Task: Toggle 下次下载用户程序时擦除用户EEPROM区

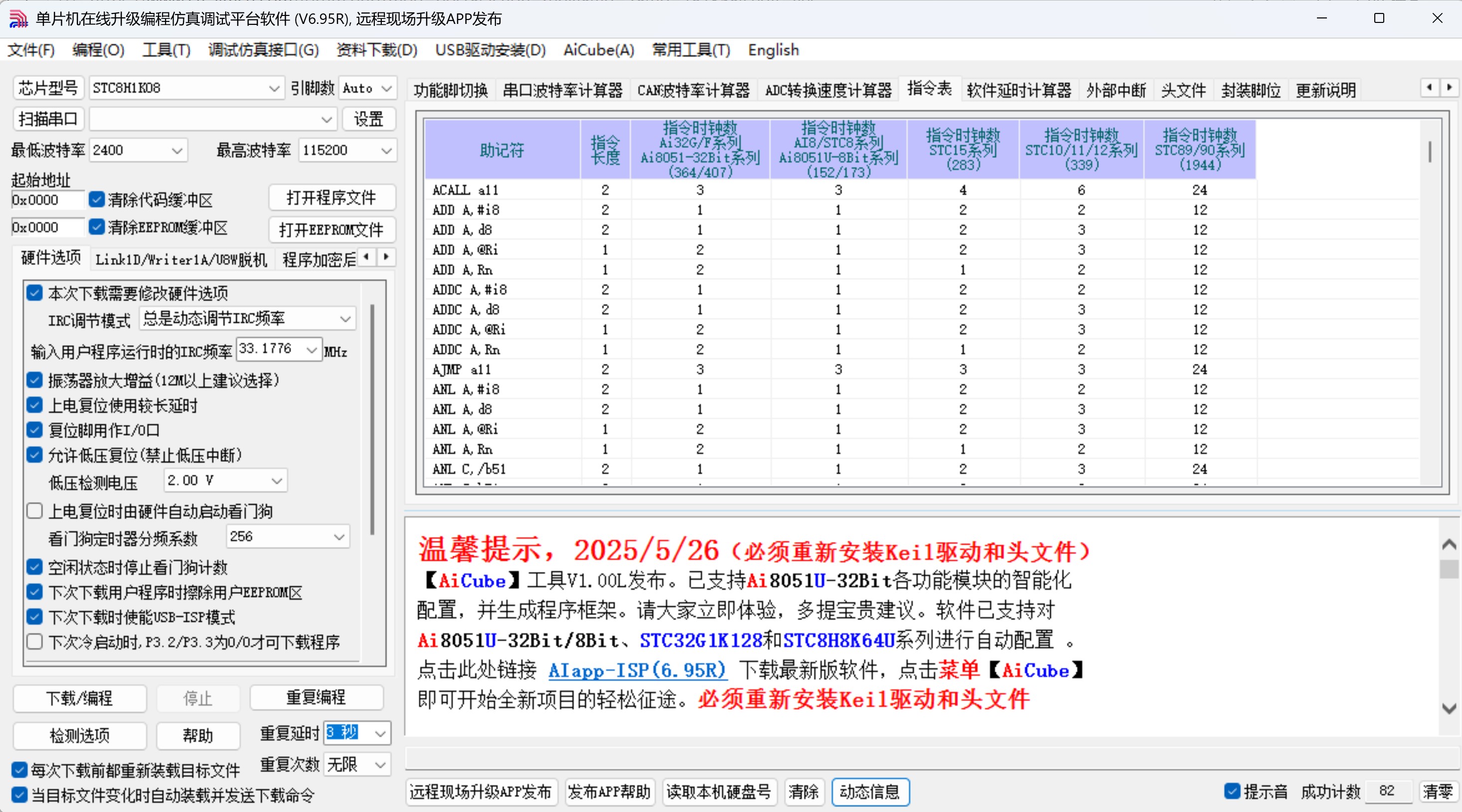Action: [x=34, y=592]
